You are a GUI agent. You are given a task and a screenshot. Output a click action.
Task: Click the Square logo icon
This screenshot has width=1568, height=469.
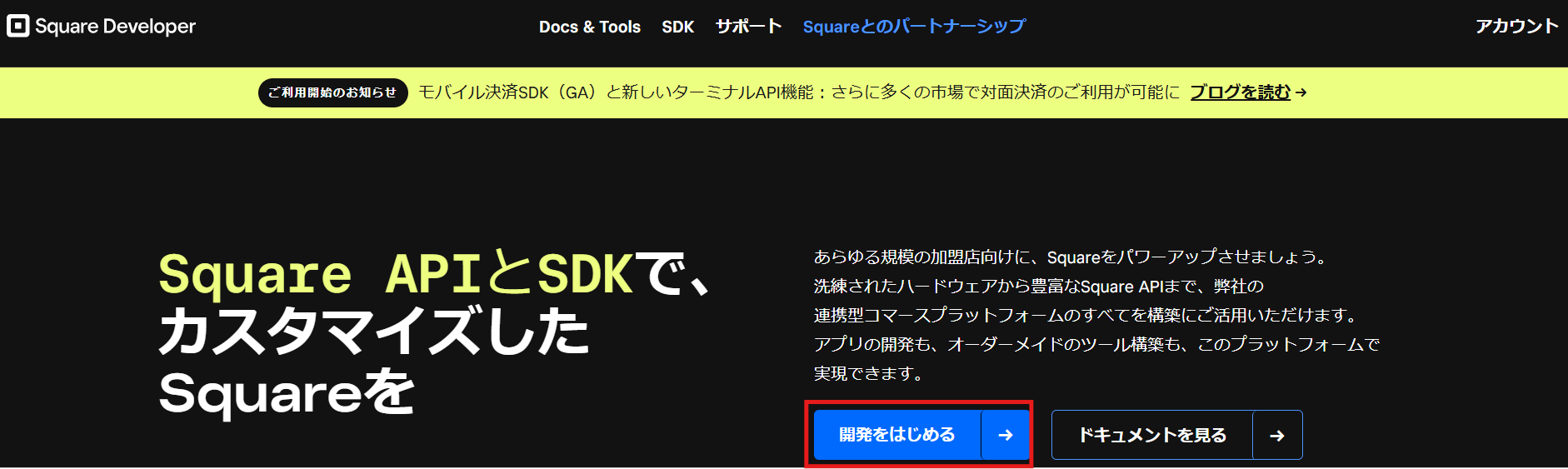click(17, 26)
